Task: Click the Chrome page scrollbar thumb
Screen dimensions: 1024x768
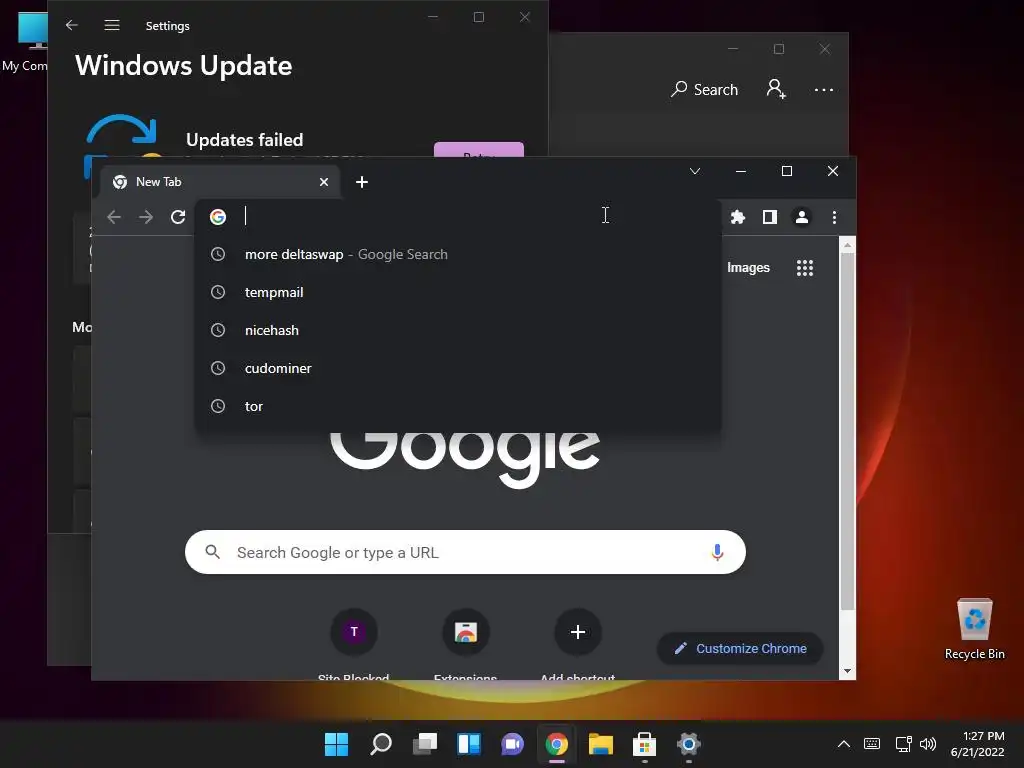Action: (847, 431)
